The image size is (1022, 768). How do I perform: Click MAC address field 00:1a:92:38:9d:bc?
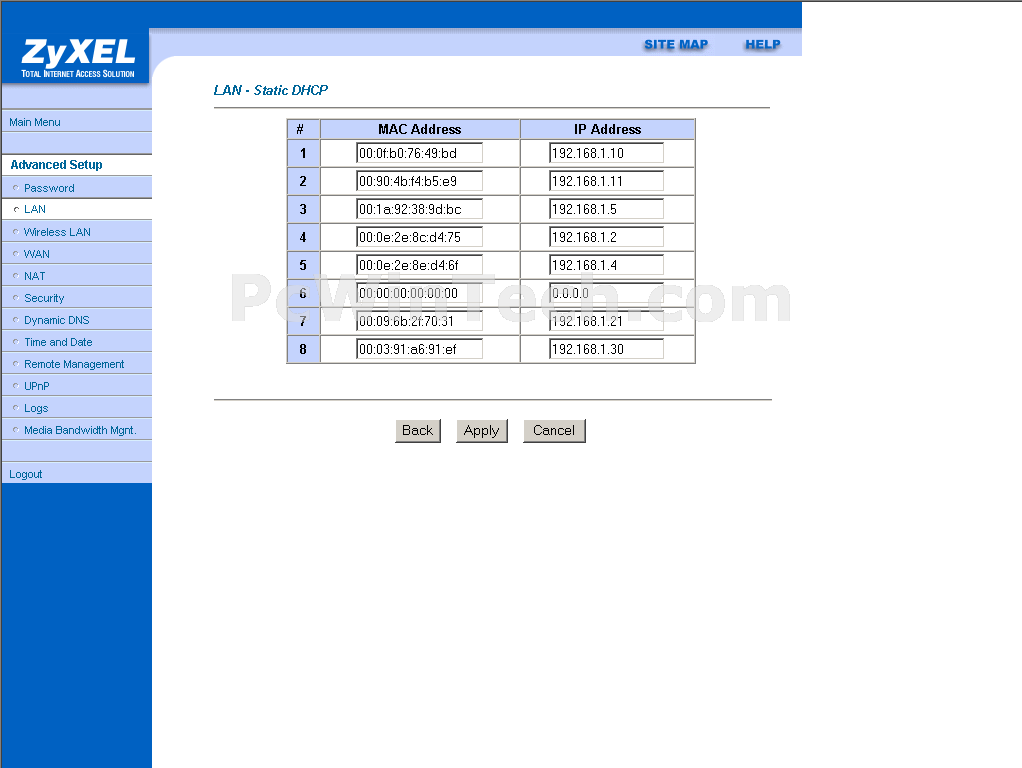[420, 209]
